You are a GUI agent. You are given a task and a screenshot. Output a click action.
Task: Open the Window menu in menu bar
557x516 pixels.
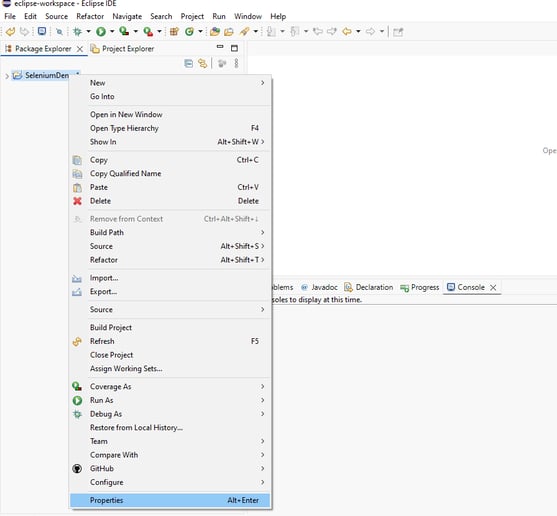[x=248, y=16]
